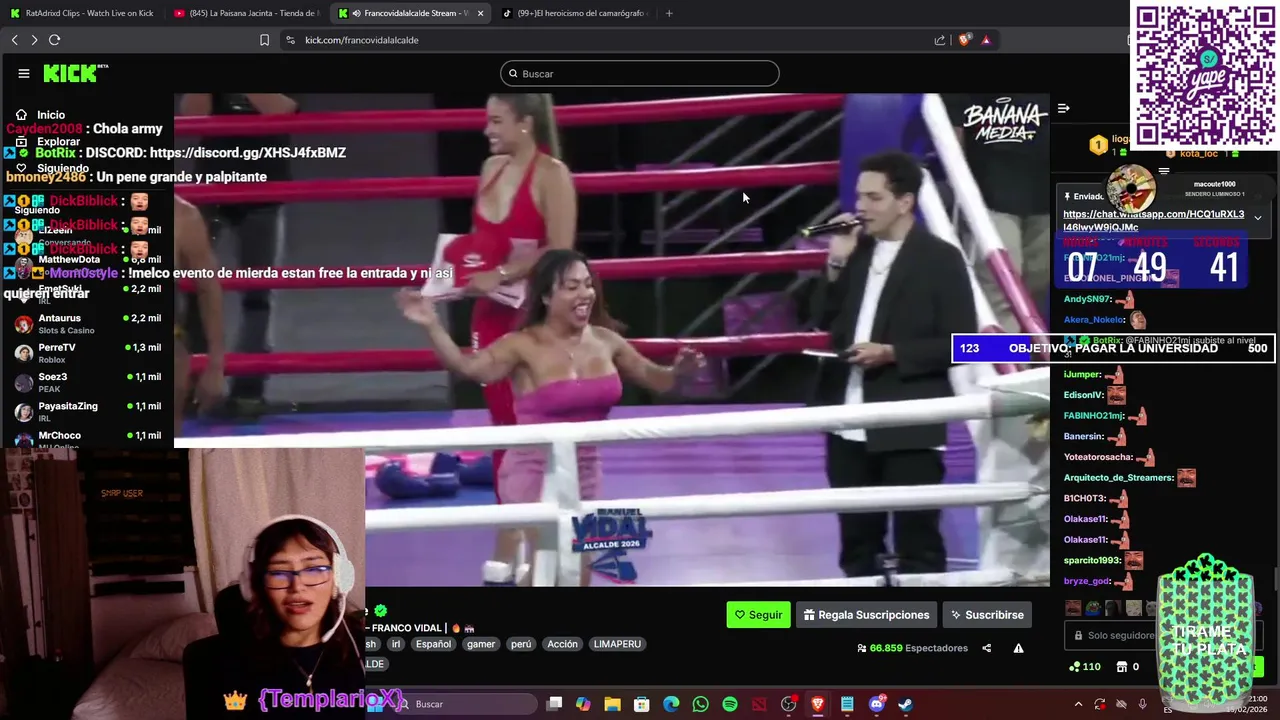Focus the Kick Buscar search field
Image resolution: width=1280 pixels, height=720 pixels.
point(640,73)
